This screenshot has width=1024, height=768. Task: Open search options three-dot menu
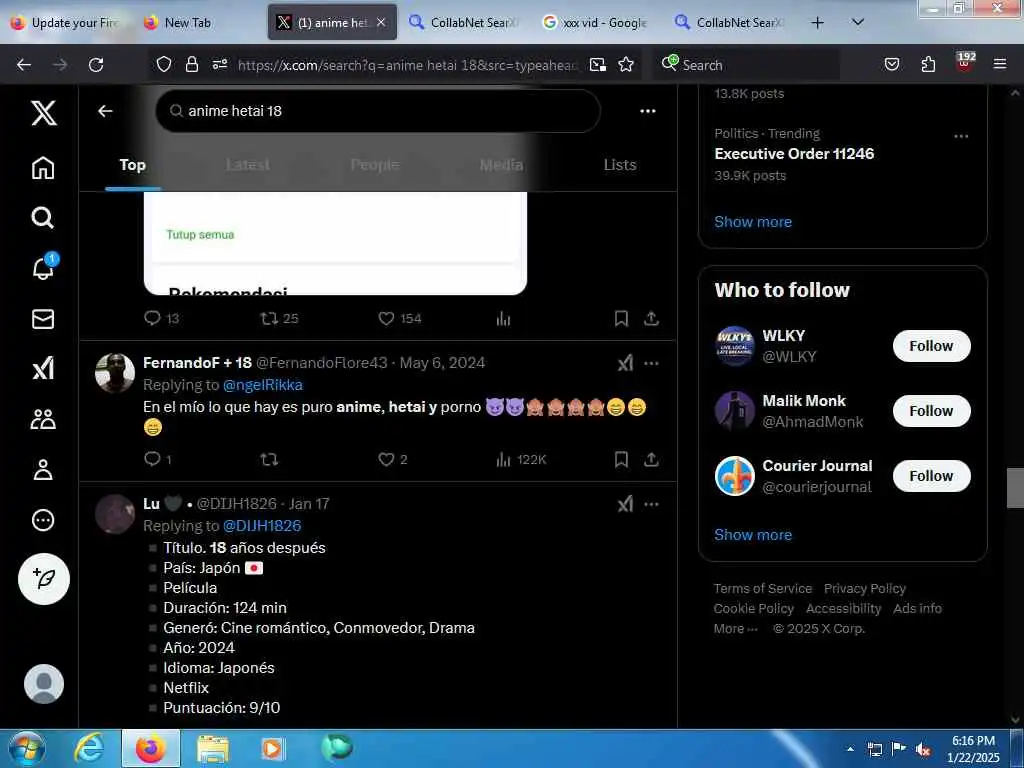point(648,111)
